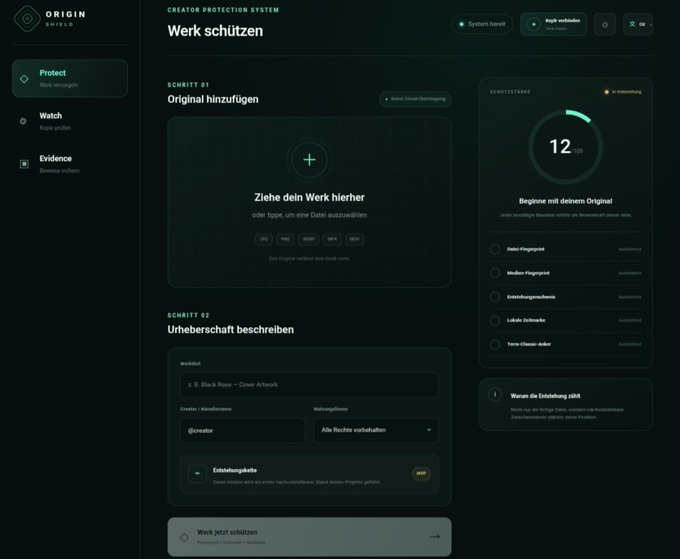Click the MP4 format tag
Image resolution: width=680 pixels, height=559 pixels.
(x=332, y=239)
